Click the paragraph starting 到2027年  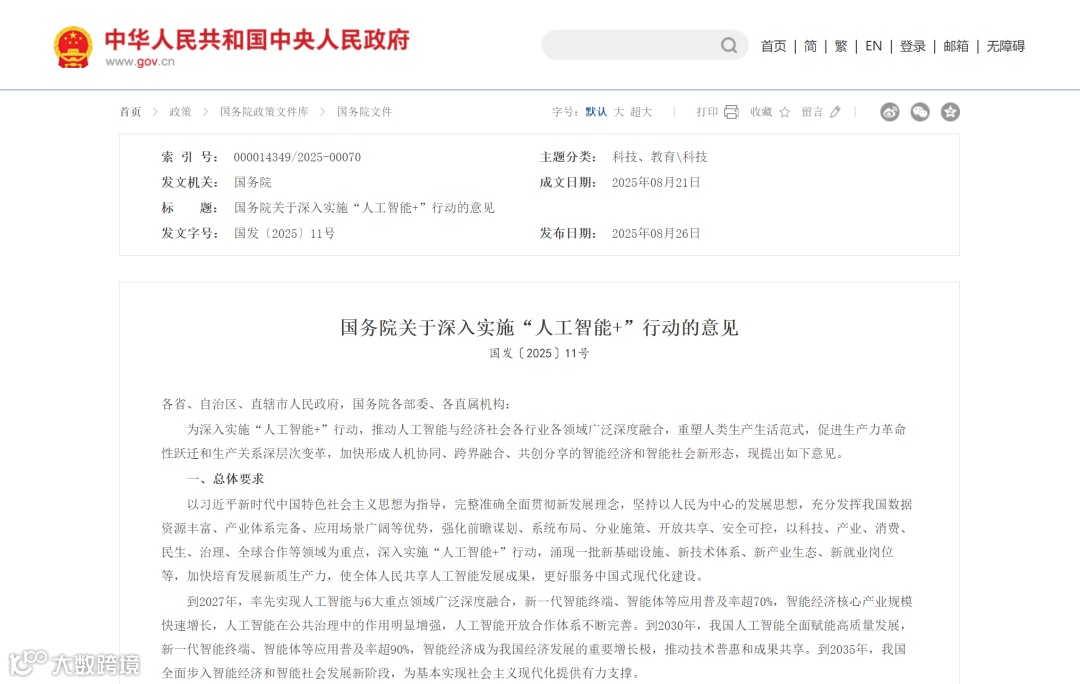[x=537, y=637]
